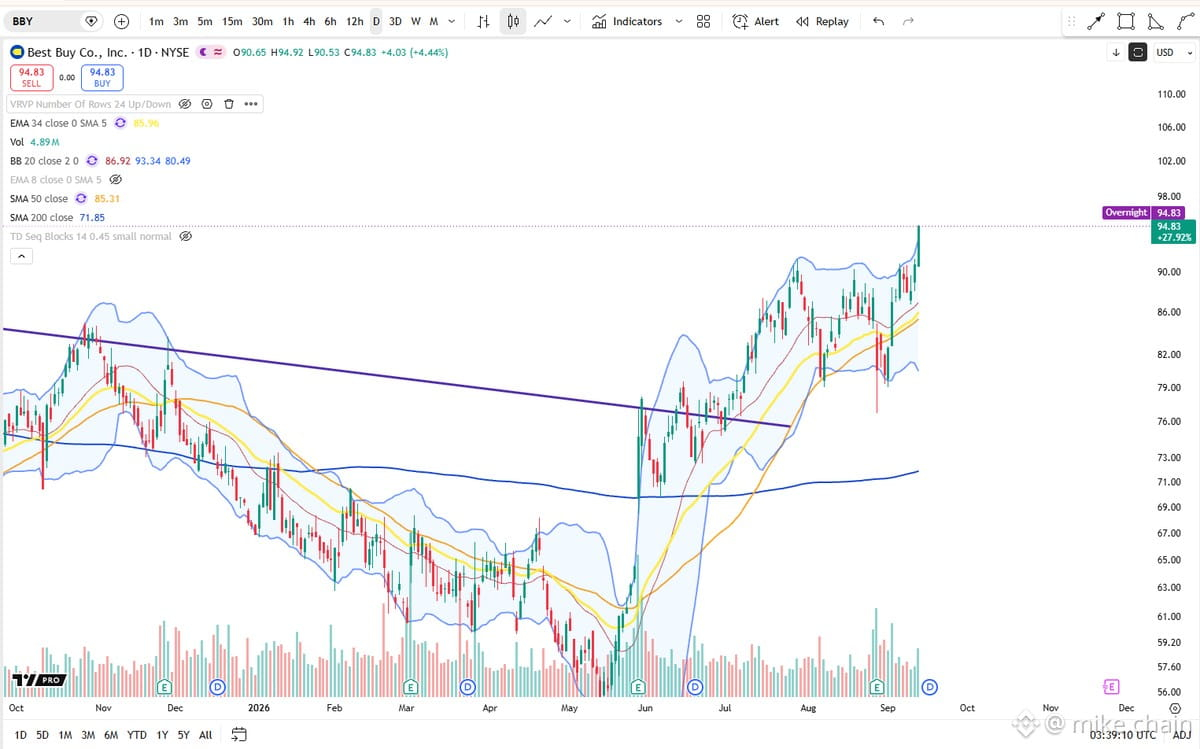The image size is (1200, 749).
Task: Select the candlestick chart type icon
Action: click(513, 21)
